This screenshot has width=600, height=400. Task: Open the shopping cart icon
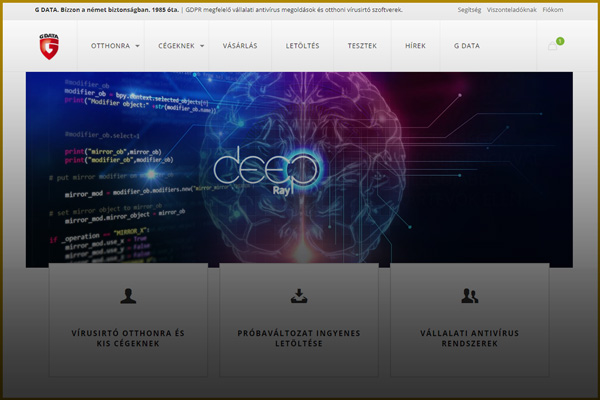[x=553, y=46]
